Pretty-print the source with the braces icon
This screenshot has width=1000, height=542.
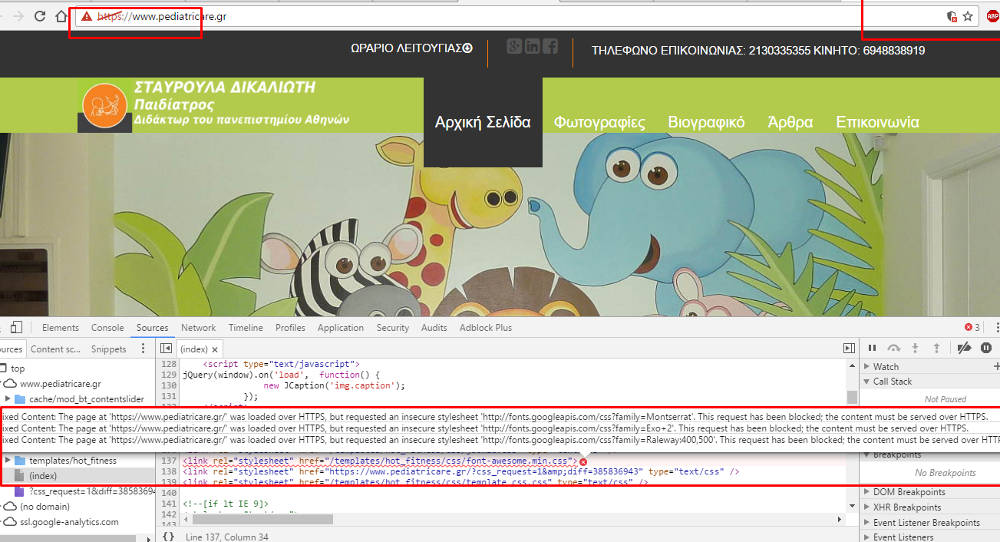pyautogui.click(x=168, y=537)
